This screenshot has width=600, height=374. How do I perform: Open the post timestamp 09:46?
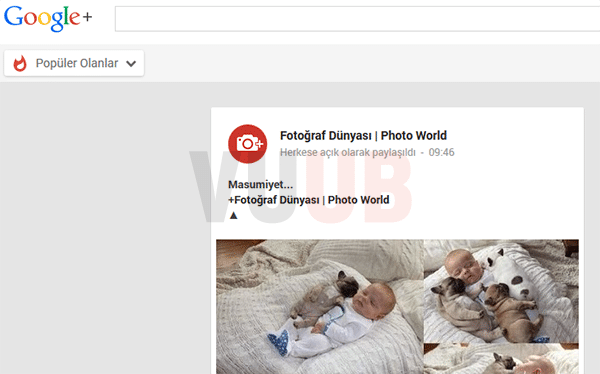click(x=441, y=152)
